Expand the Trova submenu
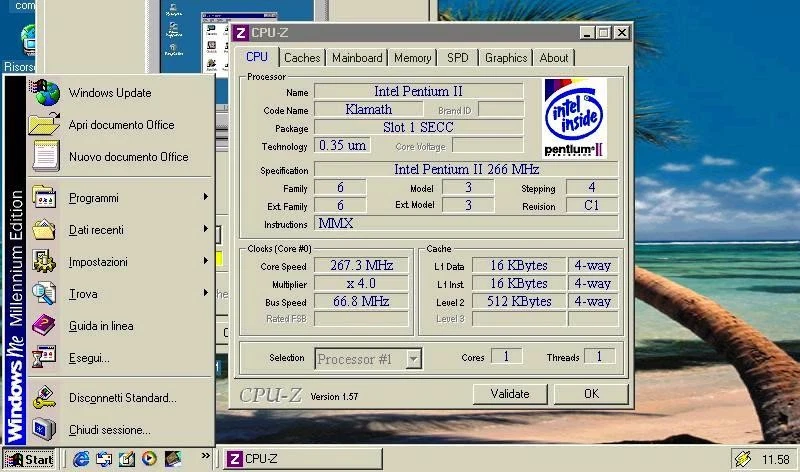Image resolution: width=800 pixels, height=472 pixels. click(x=120, y=294)
